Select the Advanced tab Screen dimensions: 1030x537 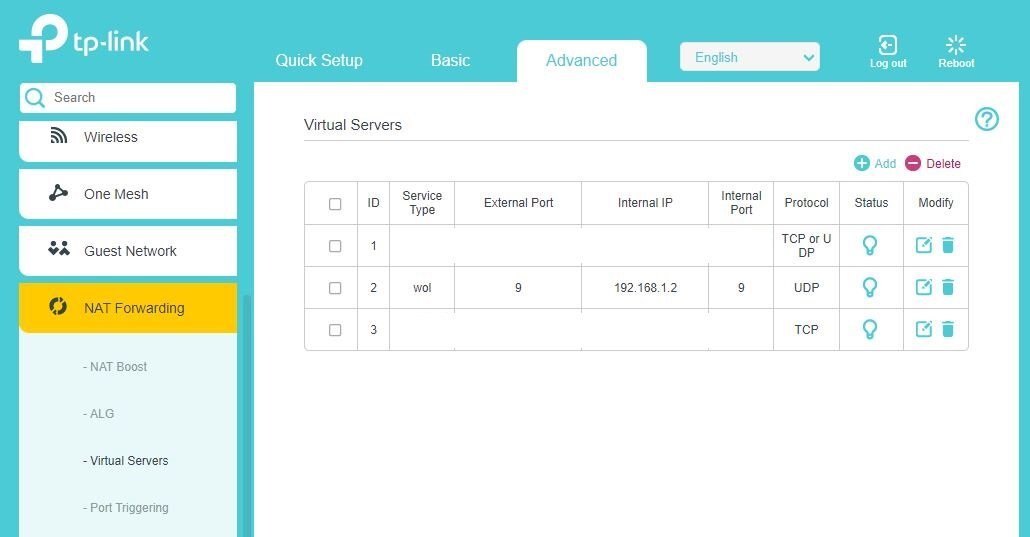click(x=581, y=61)
